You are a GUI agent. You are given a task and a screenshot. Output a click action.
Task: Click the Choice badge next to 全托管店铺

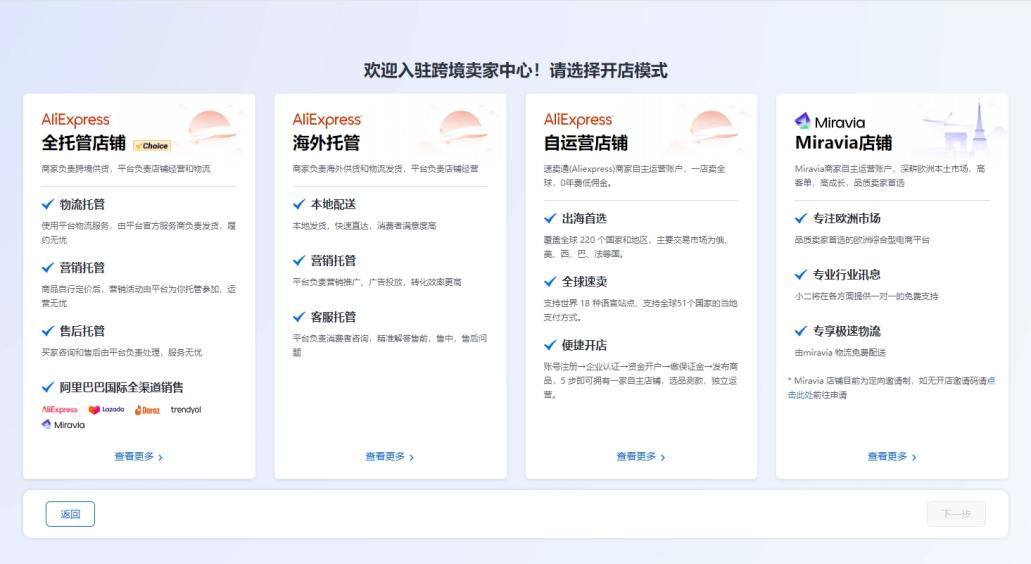[153, 146]
